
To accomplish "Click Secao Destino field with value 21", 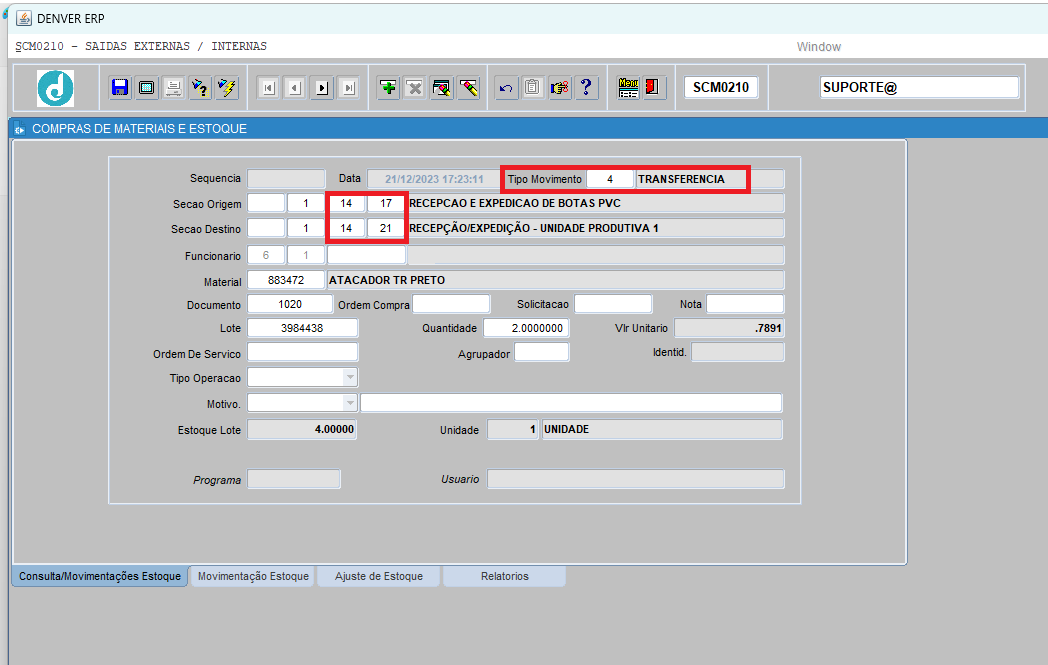I will (x=386, y=229).
